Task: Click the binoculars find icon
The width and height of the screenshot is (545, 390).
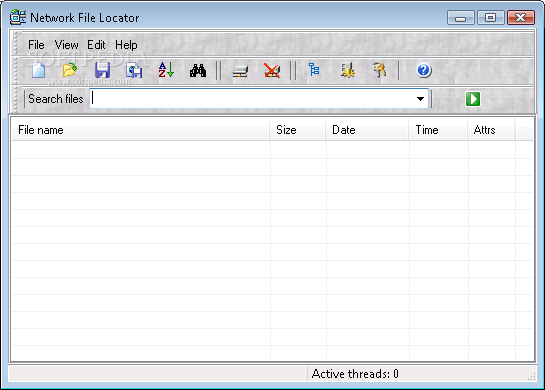Action: coord(198,70)
